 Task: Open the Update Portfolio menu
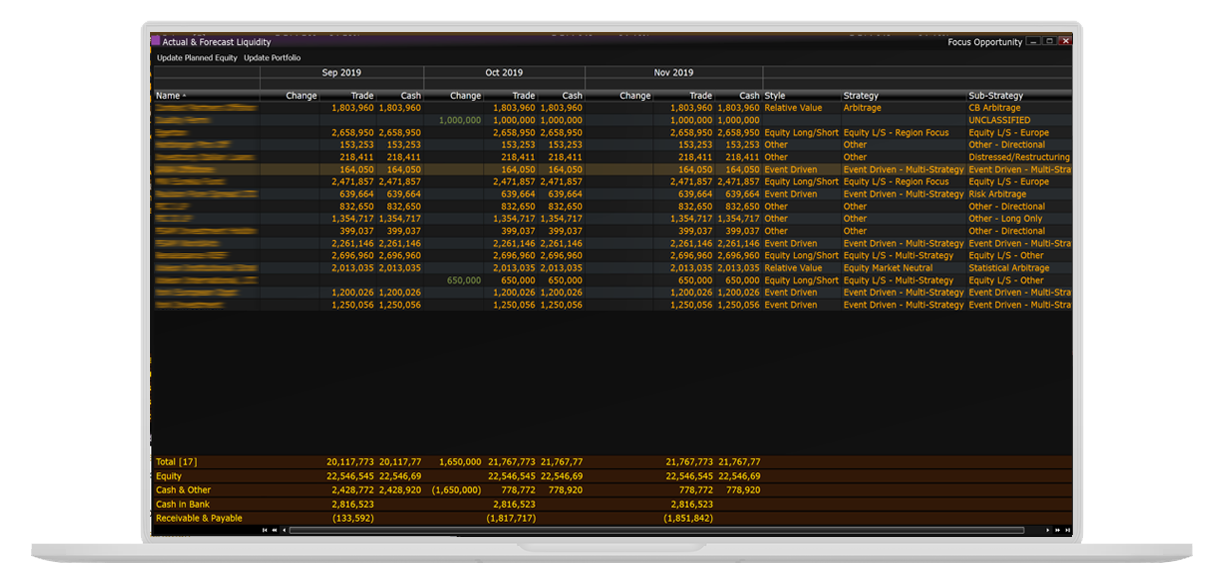(272, 58)
